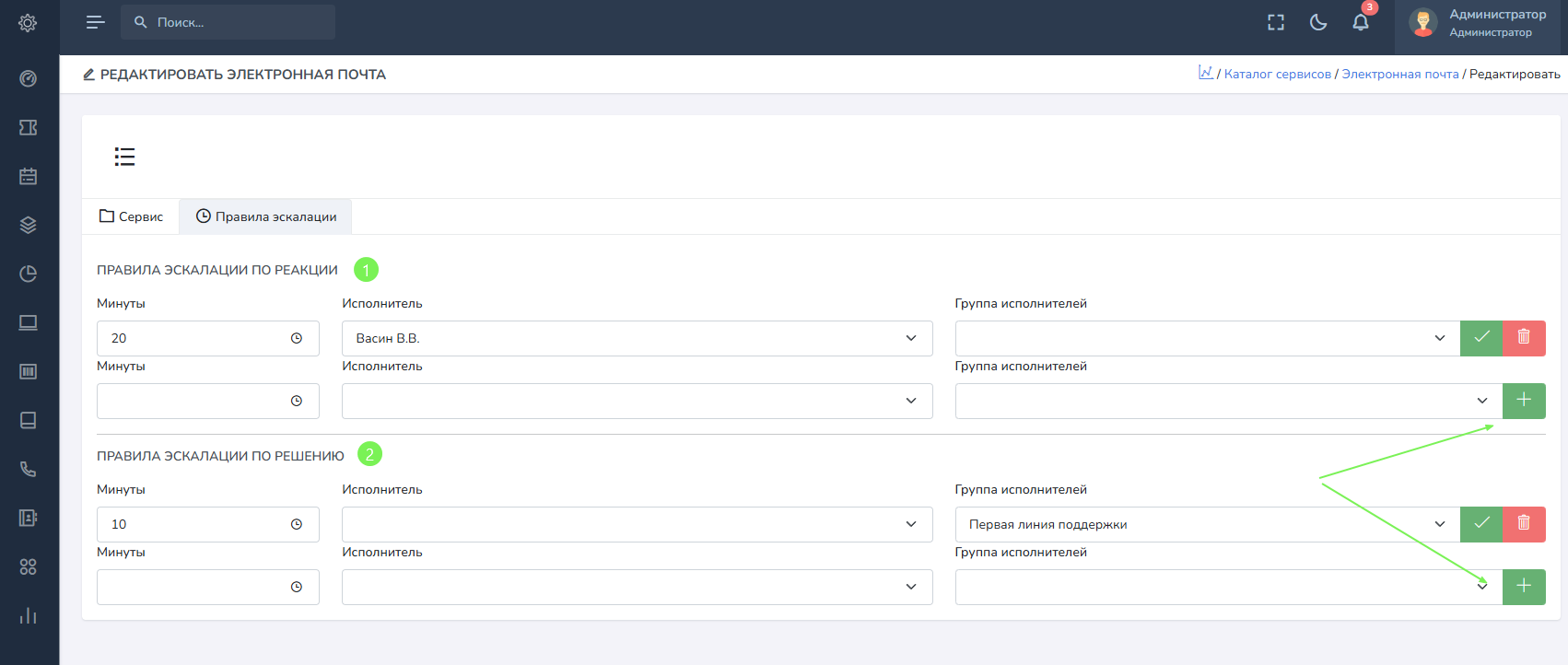Toggle dark mode moon icon
Screen dimensions: 1568x665
[x=1318, y=23]
